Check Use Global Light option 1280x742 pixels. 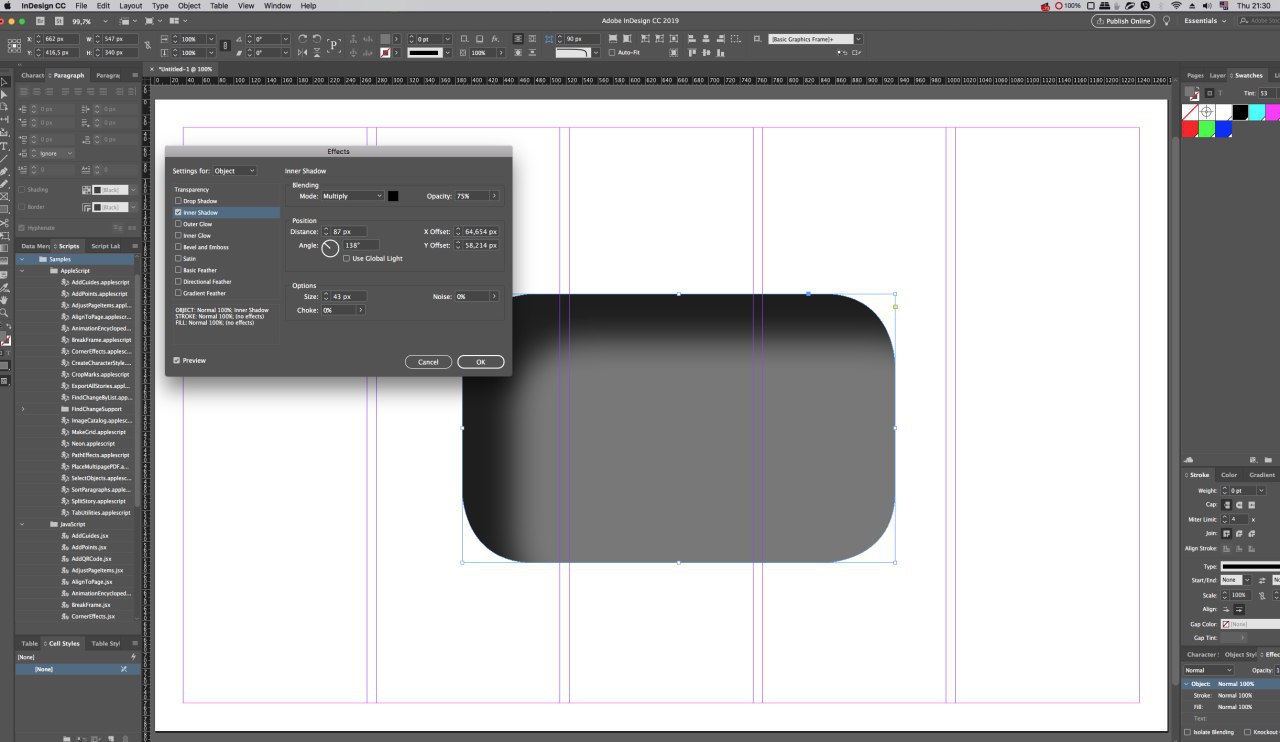(x=346, y=259)
